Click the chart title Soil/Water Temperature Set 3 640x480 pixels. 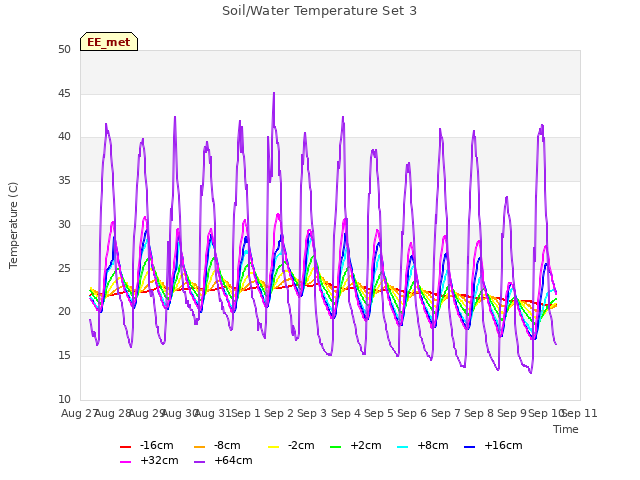point(319,11)
